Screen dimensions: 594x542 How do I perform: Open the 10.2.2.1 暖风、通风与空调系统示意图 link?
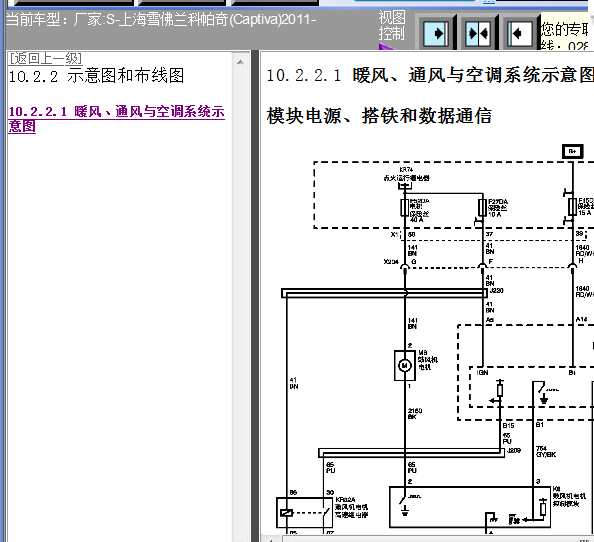point(117,119)
